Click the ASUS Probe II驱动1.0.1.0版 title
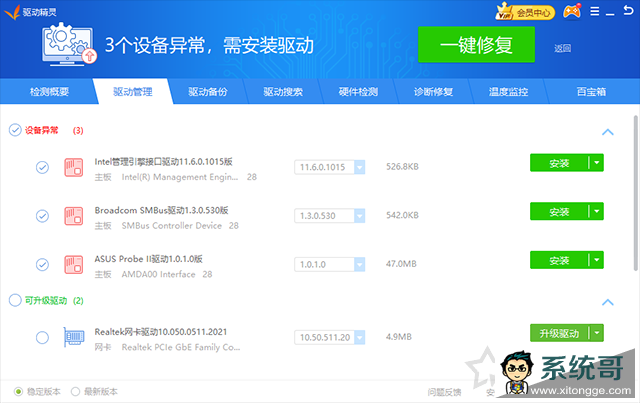This screenshot has width=640, height=403. 149,259
